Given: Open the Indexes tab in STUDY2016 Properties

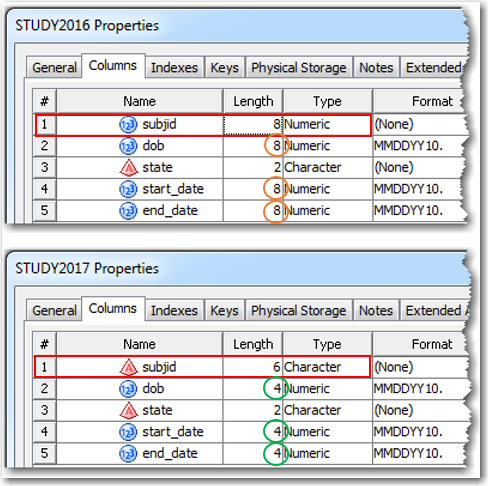Looking at the screenshot, I should pyautogui.click(x=174, y=68).
